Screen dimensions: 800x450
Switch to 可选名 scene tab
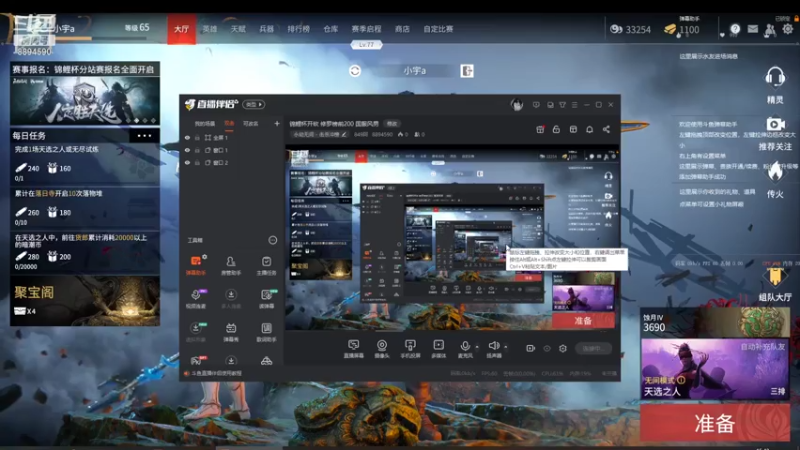[251, 123]
